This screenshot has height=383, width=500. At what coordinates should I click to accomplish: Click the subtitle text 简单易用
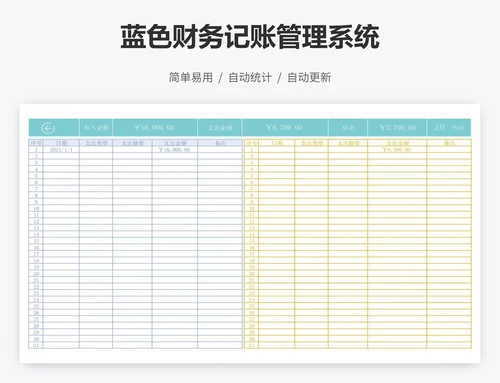pos(191,77)
